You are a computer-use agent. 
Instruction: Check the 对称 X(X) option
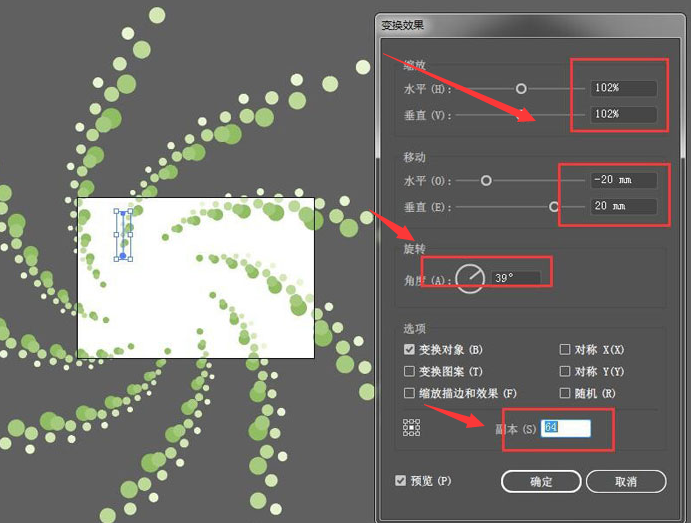tap(565, 349)
